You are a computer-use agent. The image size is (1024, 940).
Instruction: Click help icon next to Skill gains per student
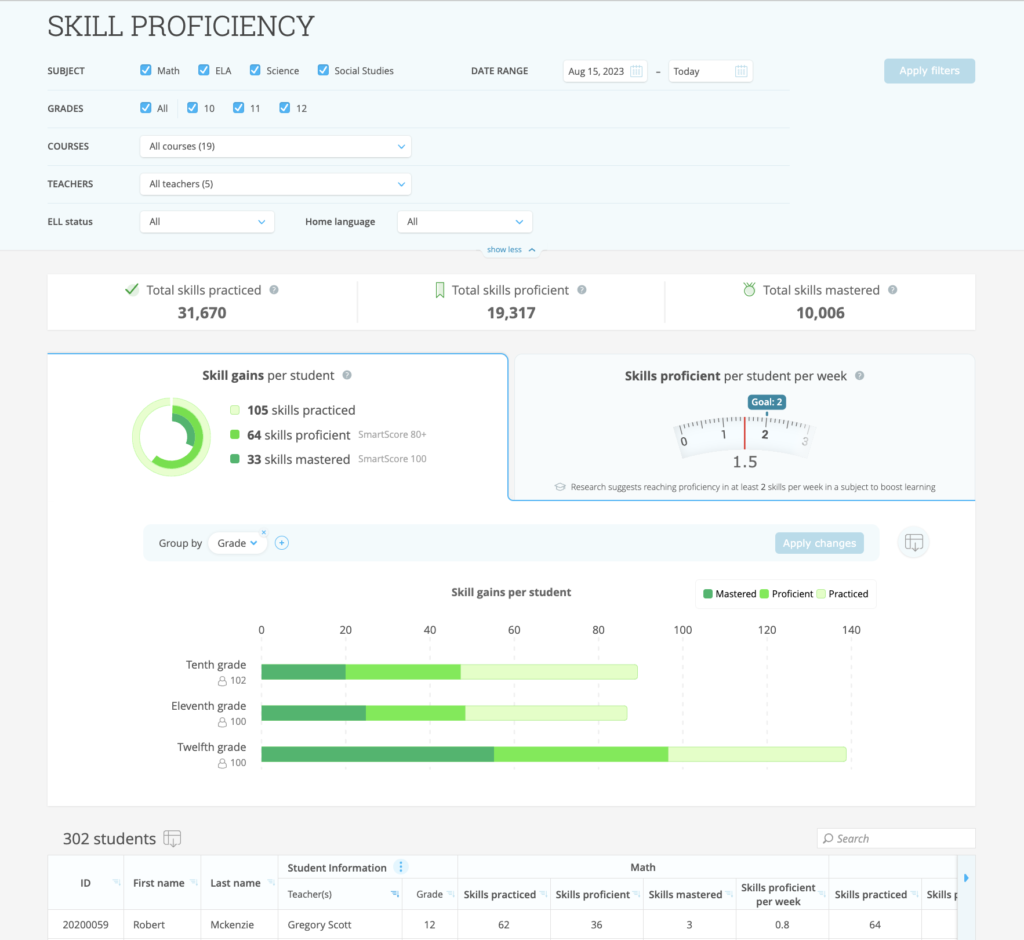coord(347,376)
